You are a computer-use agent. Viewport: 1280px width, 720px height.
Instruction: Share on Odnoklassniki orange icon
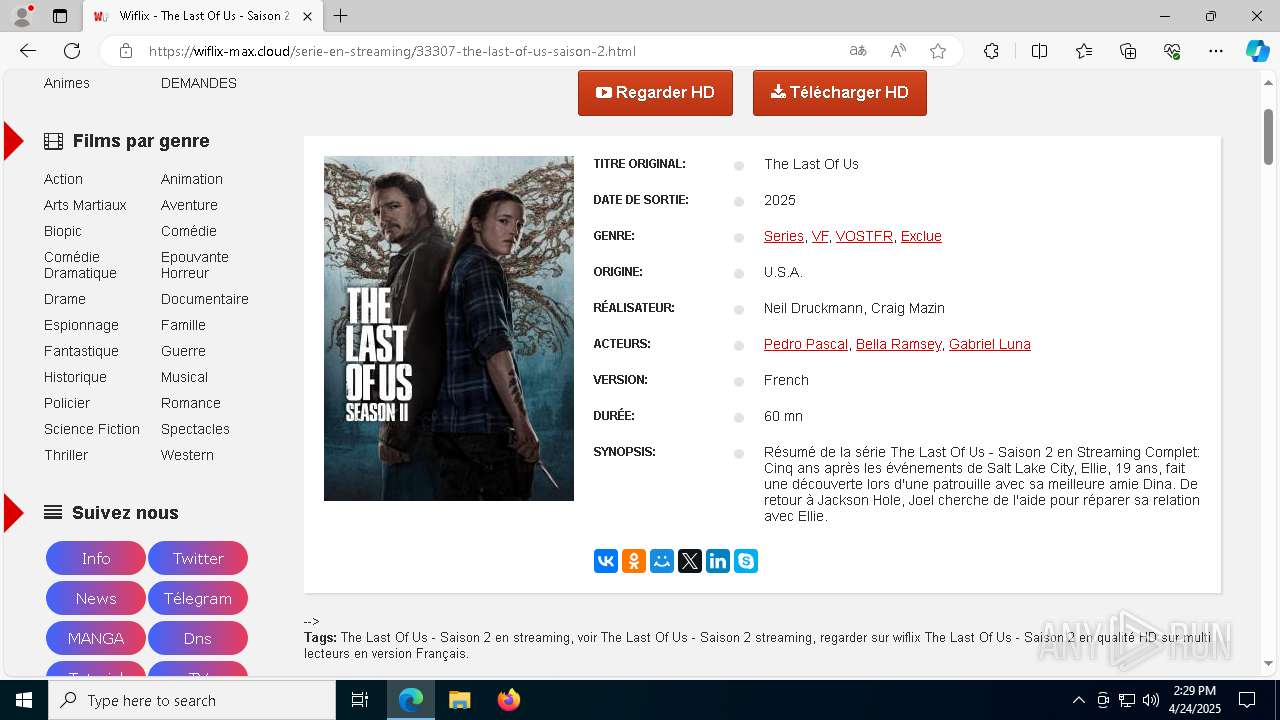pyautogui.click(x=634, y=561)
